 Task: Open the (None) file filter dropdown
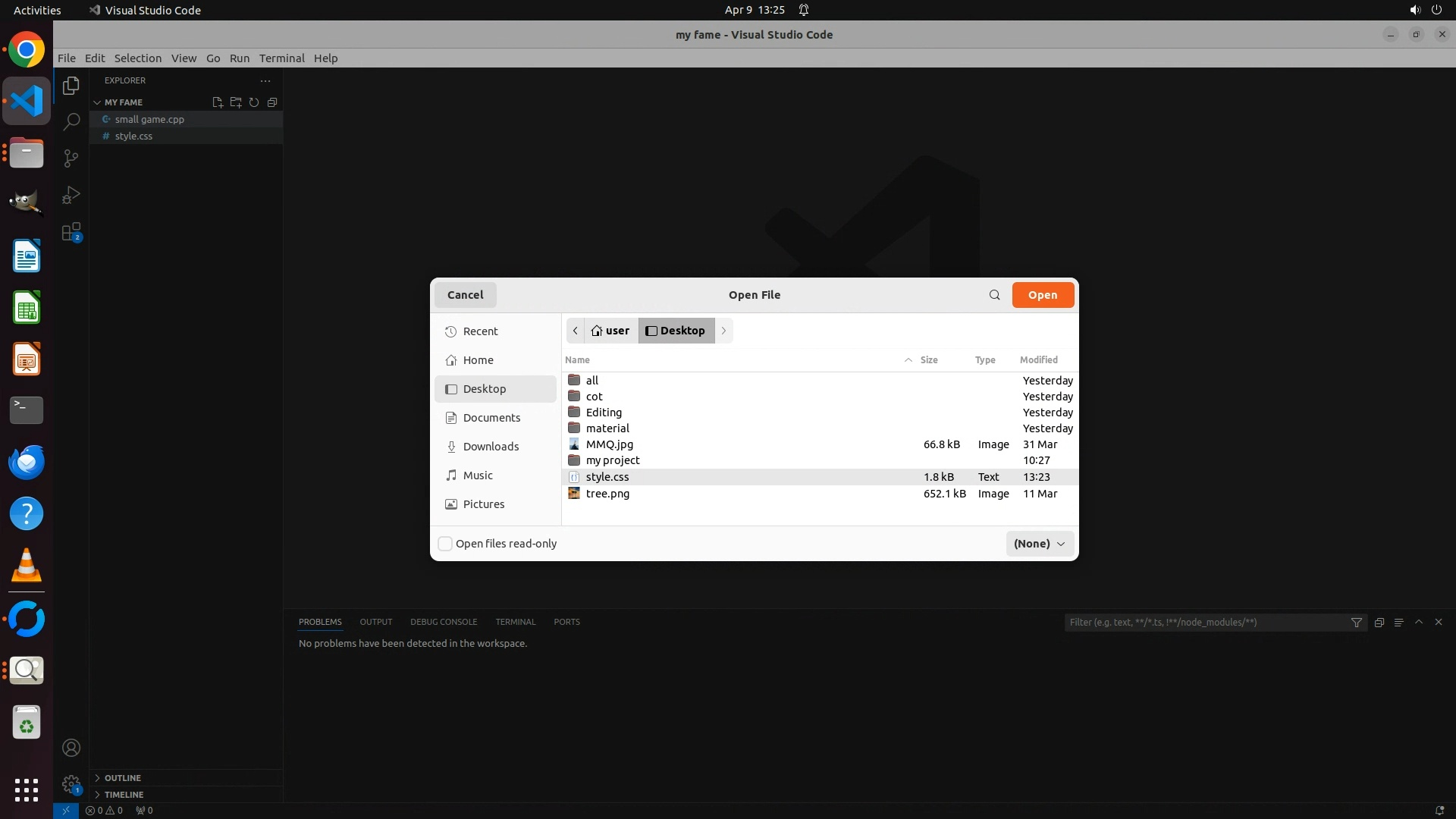pos(1039,544)
